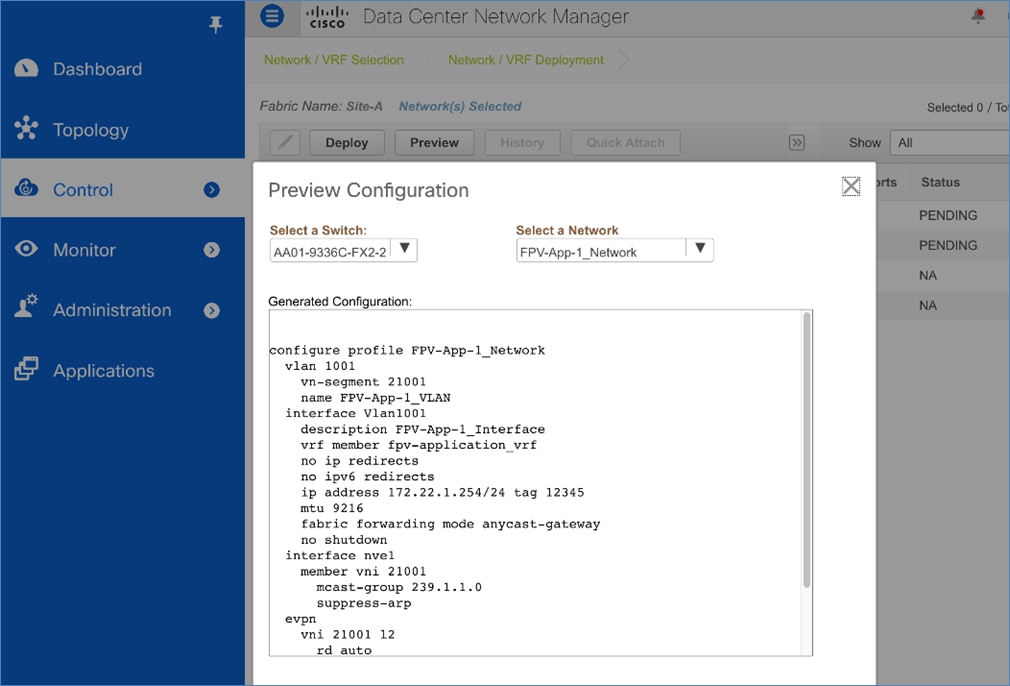Click the Quick Attach button

[625, 142]
